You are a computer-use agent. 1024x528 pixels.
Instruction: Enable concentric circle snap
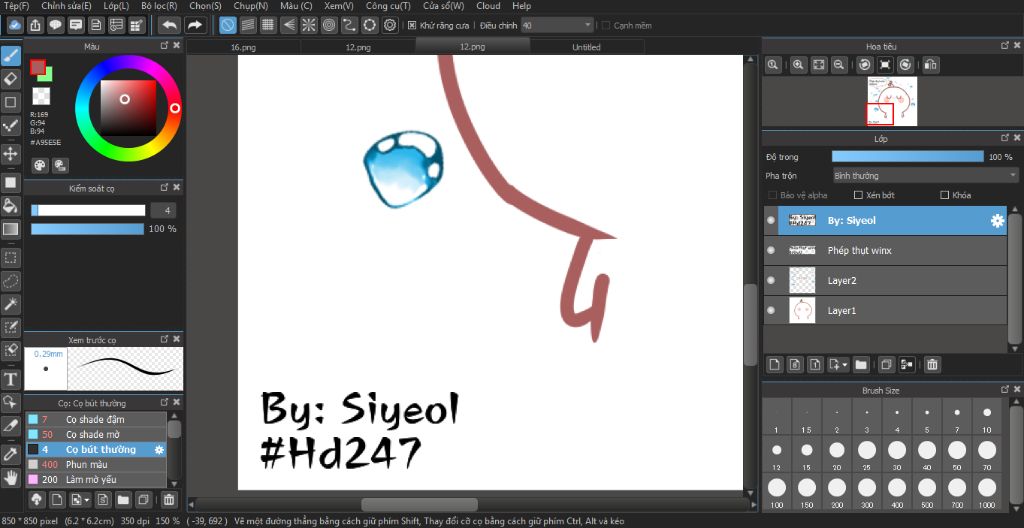[329, 25]
